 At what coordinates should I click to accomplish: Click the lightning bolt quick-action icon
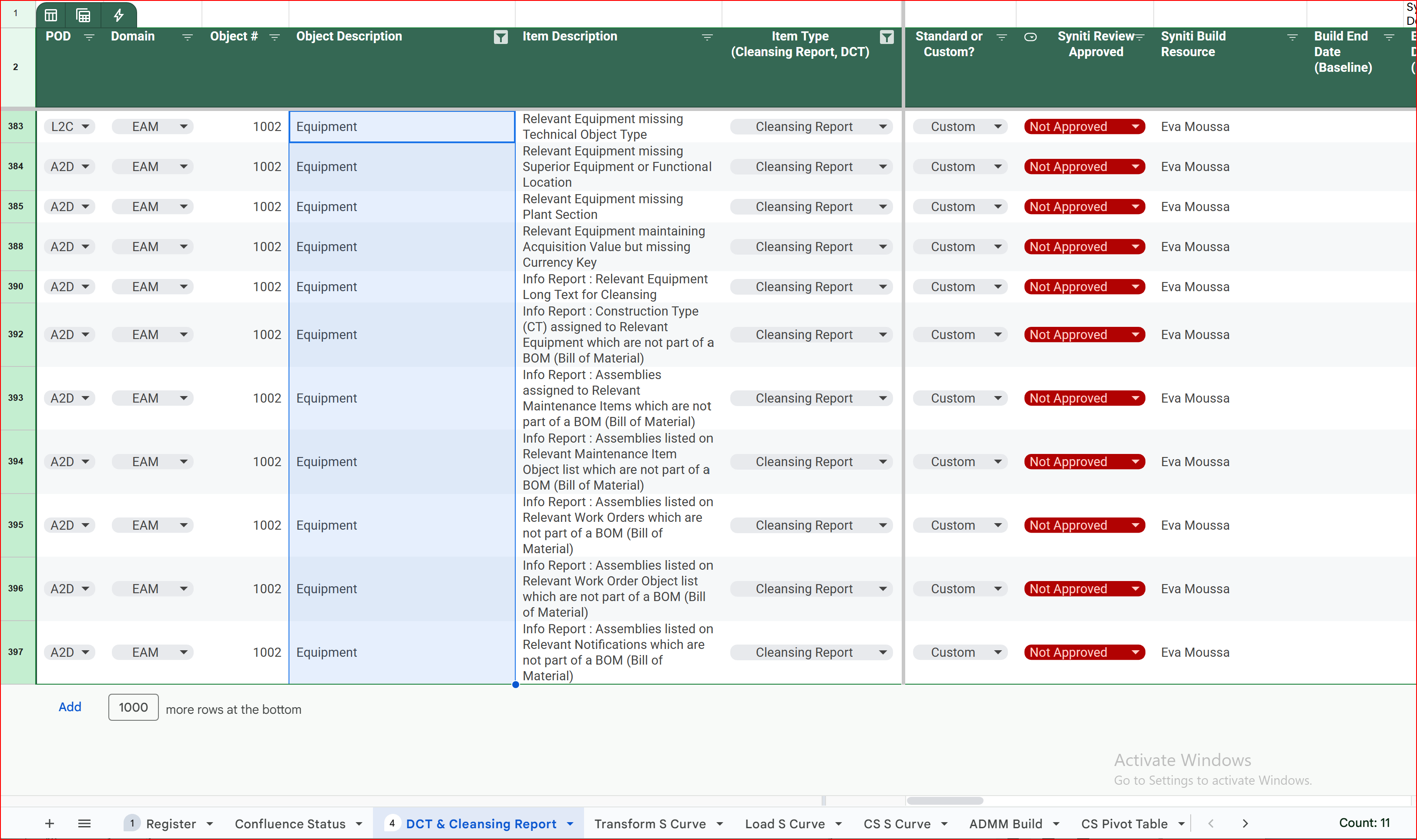118,15
